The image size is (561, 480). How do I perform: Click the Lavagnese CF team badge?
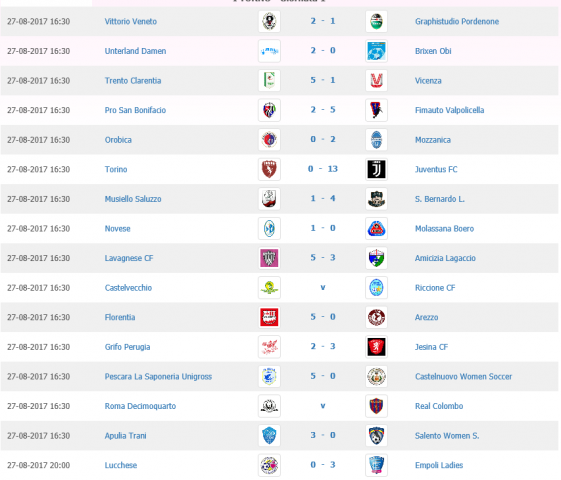(x=269, y=258)
